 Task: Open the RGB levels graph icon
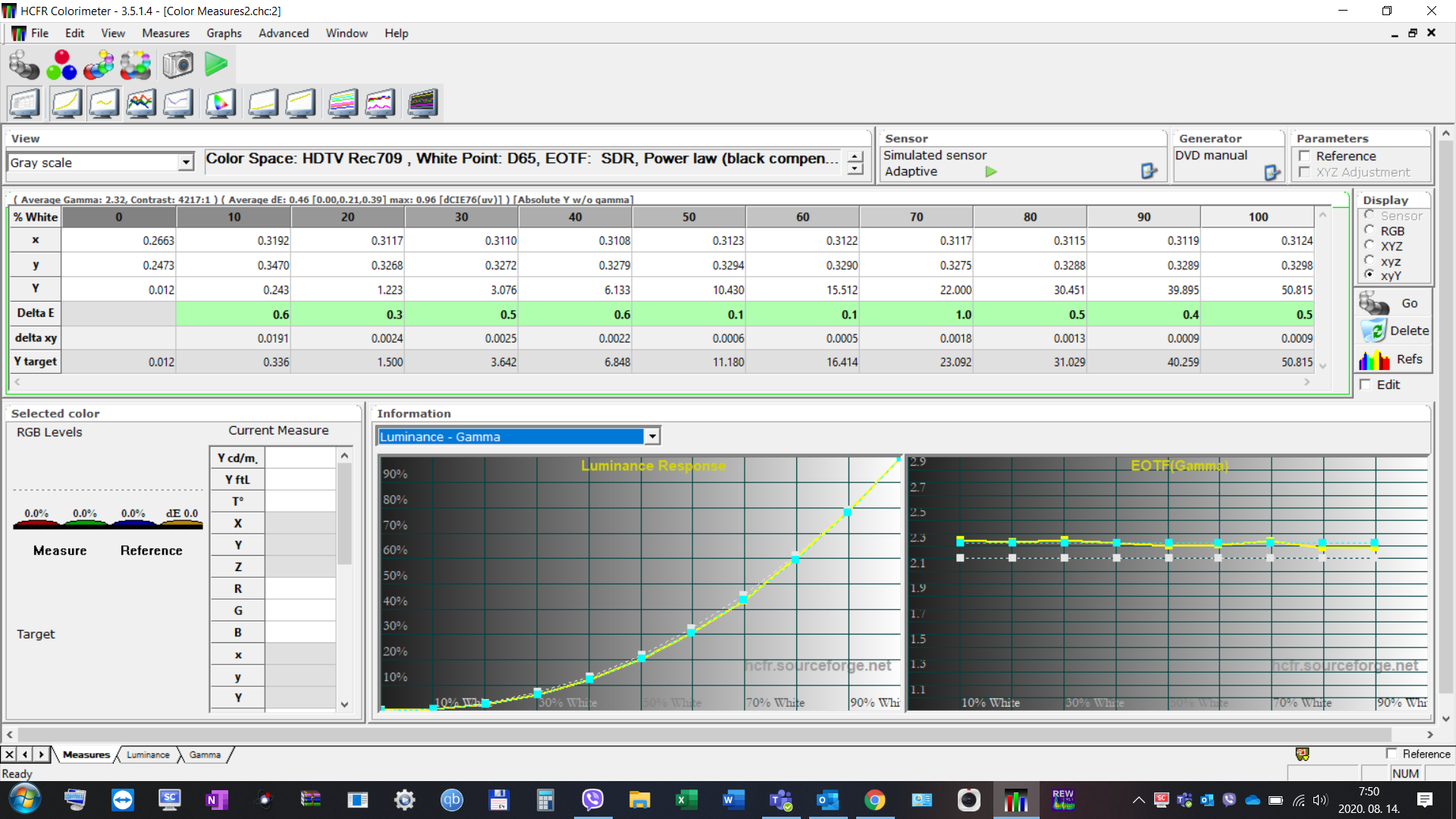click(x=141, y=103)
